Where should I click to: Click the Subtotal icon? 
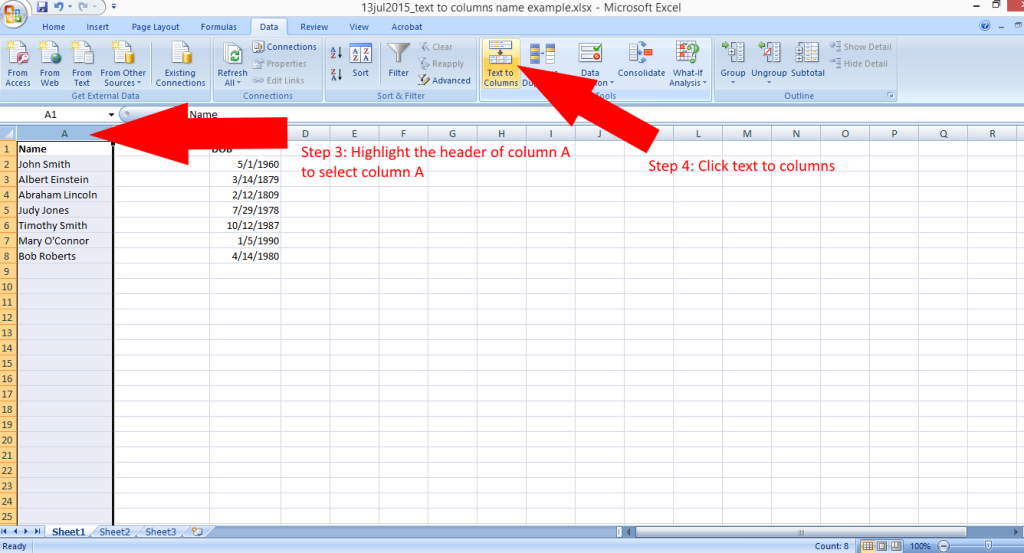(x=807, y=60)
